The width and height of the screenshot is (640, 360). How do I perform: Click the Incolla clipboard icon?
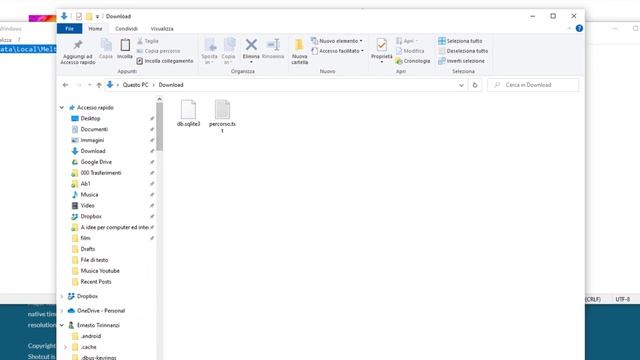click(125, 49)
